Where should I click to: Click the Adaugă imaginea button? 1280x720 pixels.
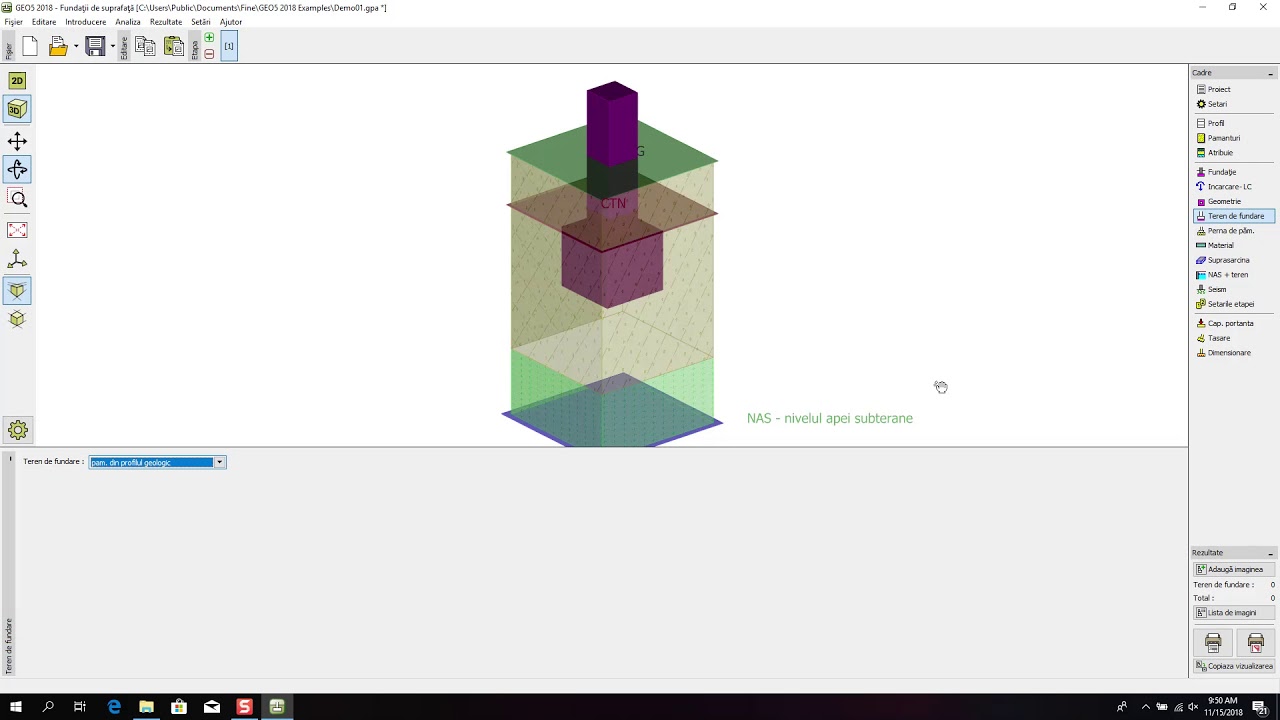coord(1234,569)
